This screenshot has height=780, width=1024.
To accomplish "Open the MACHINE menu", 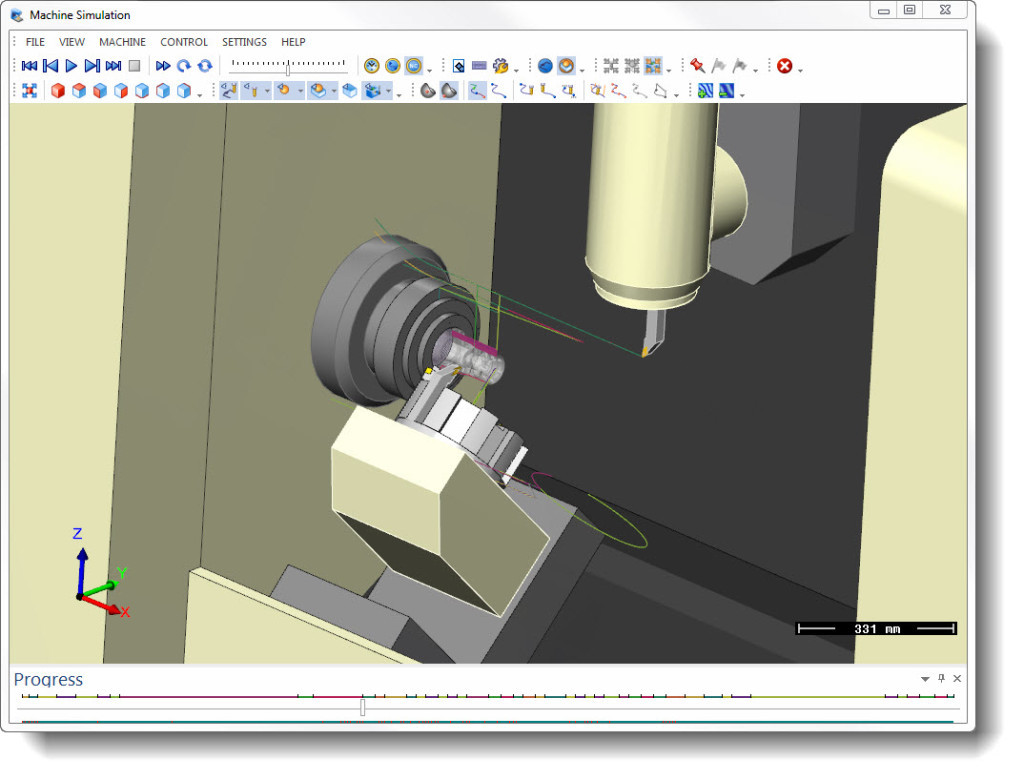I will (x=122, y=42).
